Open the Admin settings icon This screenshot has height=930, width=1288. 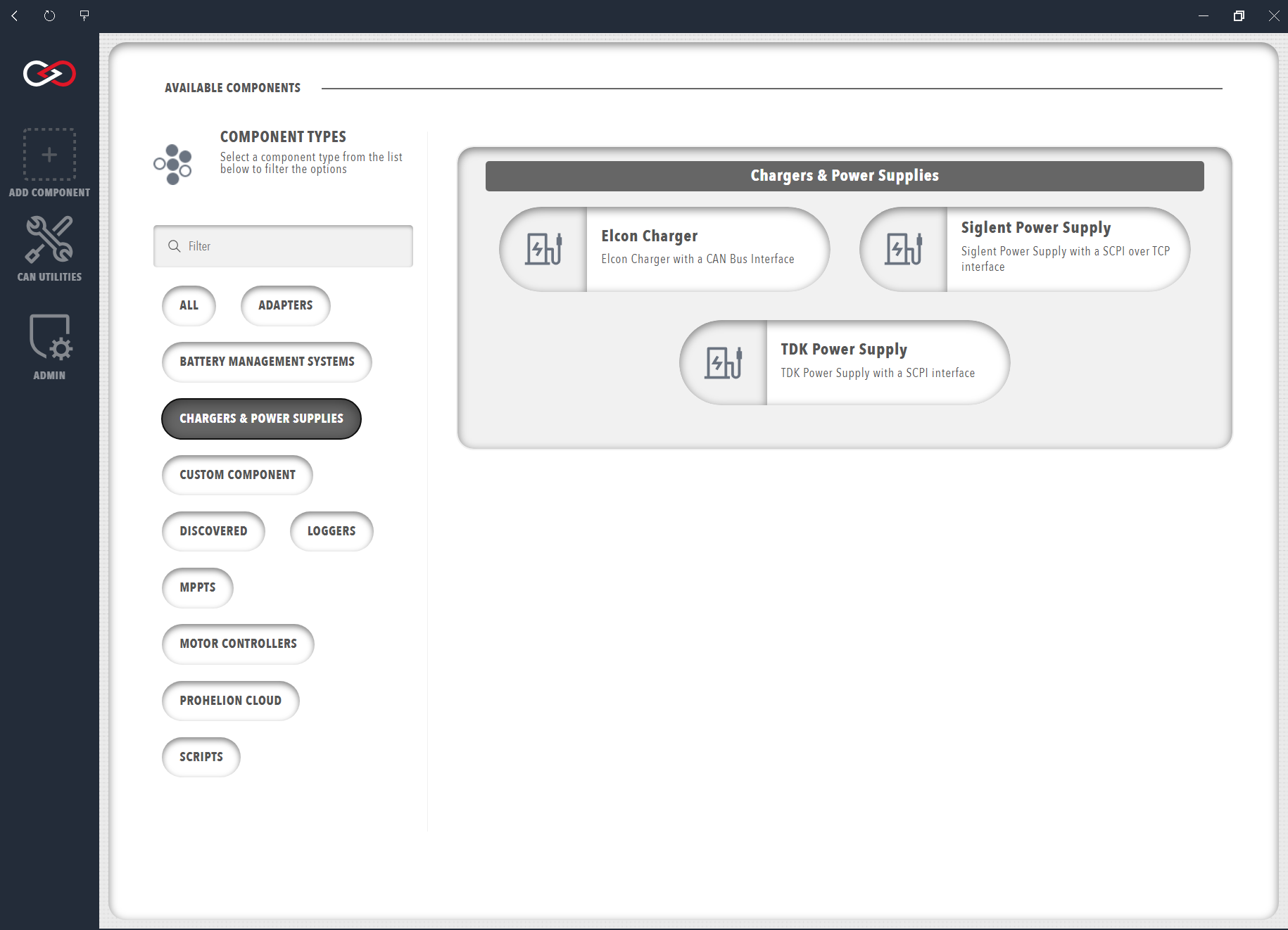coord(51,337)
